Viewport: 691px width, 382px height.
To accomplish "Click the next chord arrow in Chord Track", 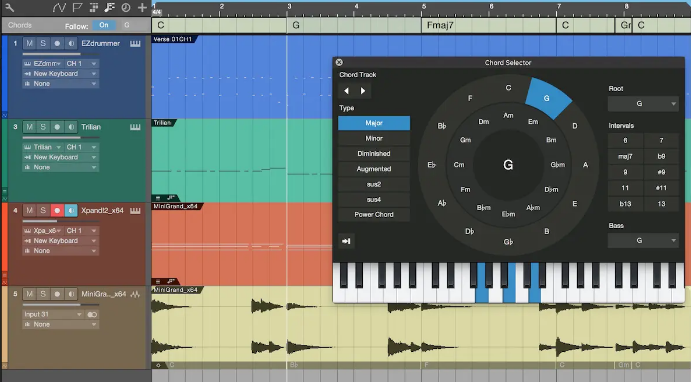I will [363, 91].
